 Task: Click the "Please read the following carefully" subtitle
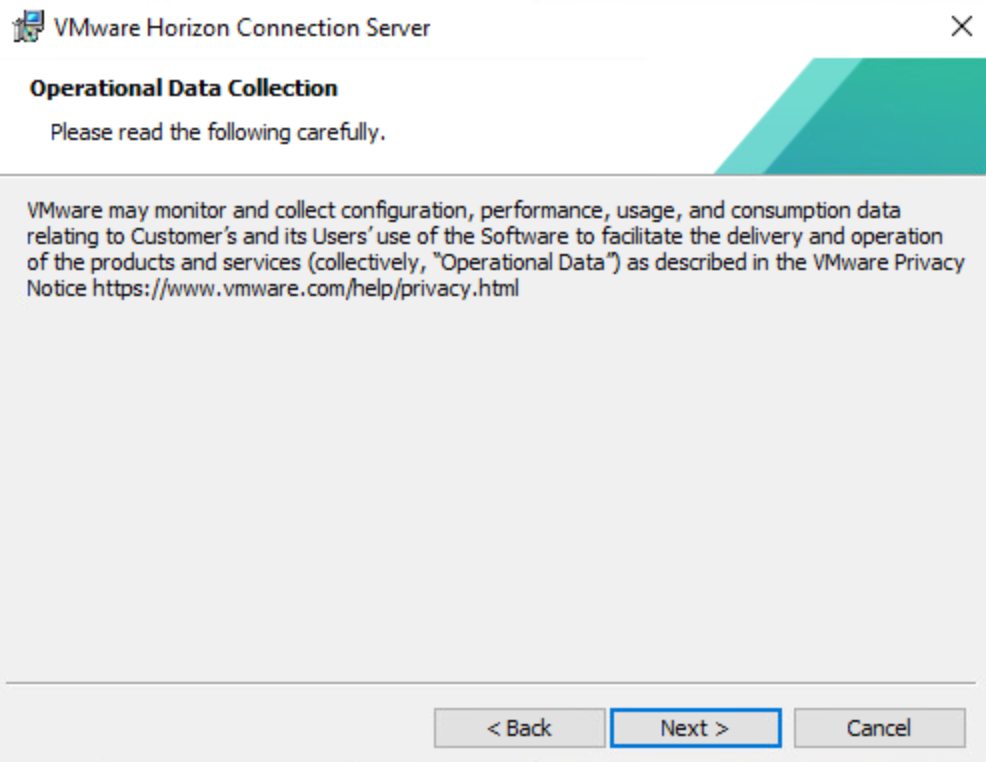[217, 132]
